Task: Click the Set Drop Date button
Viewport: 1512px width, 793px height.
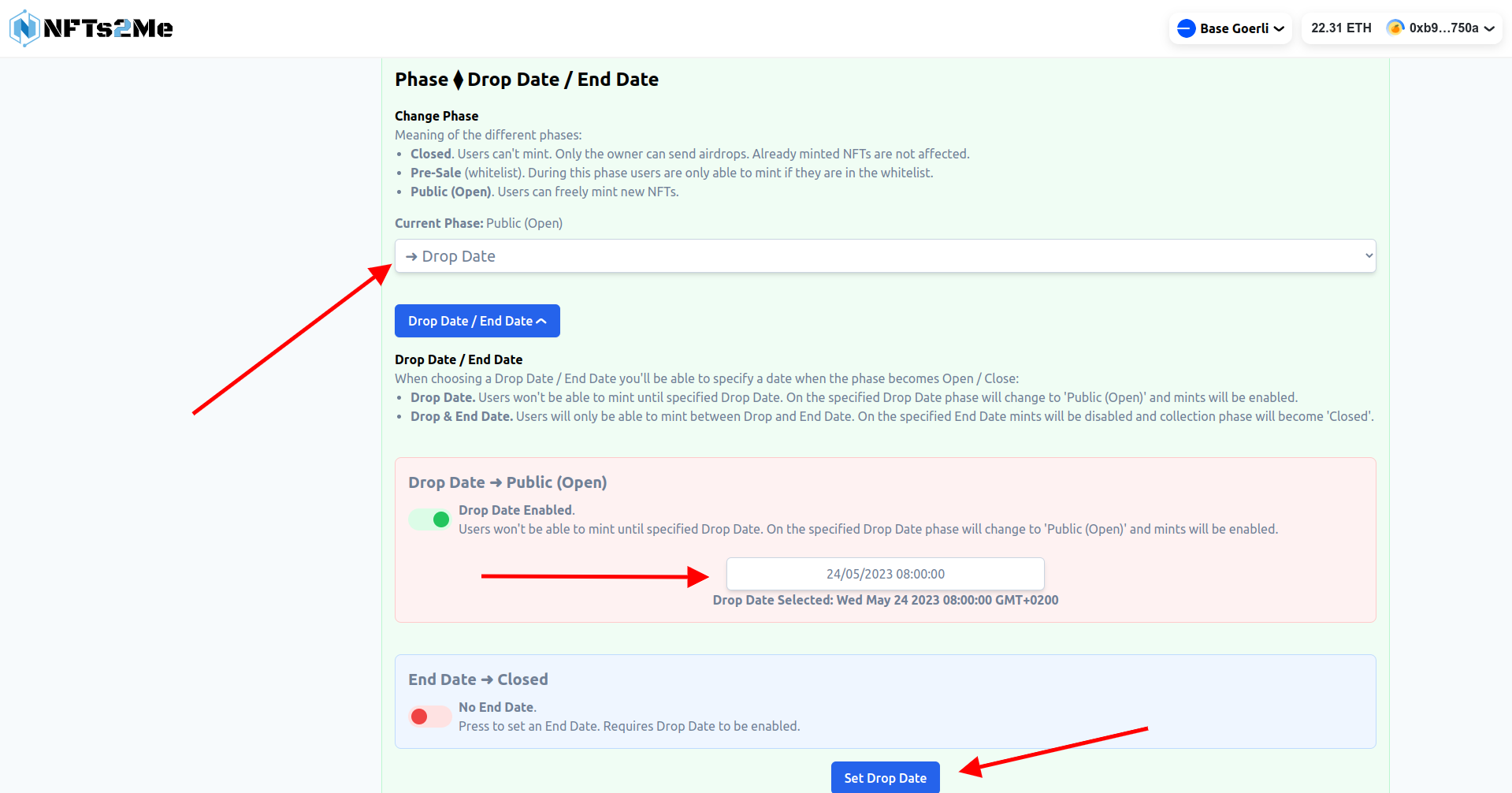Action: tap(885, 777)
